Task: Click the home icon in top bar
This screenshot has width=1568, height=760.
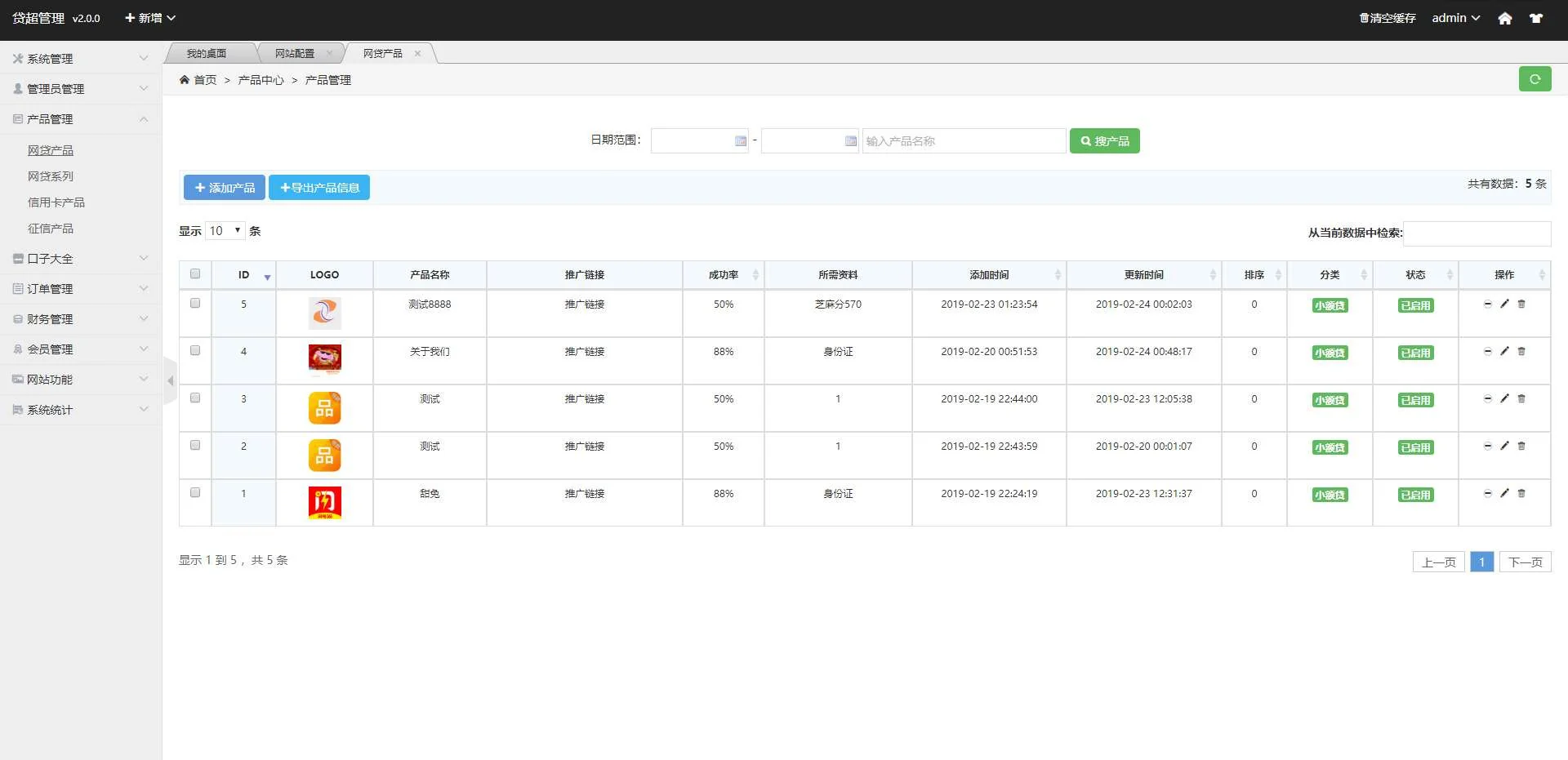Action: (1504, 18)
